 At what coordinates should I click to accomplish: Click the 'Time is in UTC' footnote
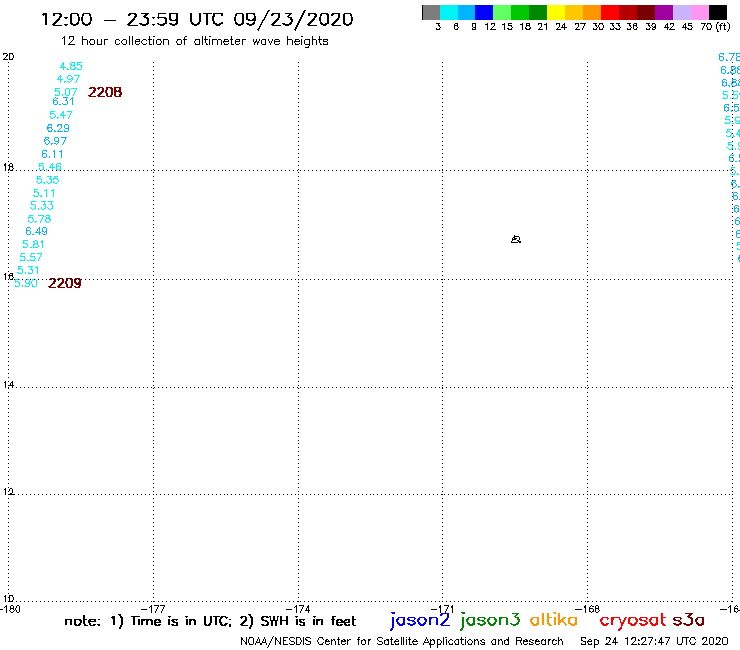tap(181, 621)
